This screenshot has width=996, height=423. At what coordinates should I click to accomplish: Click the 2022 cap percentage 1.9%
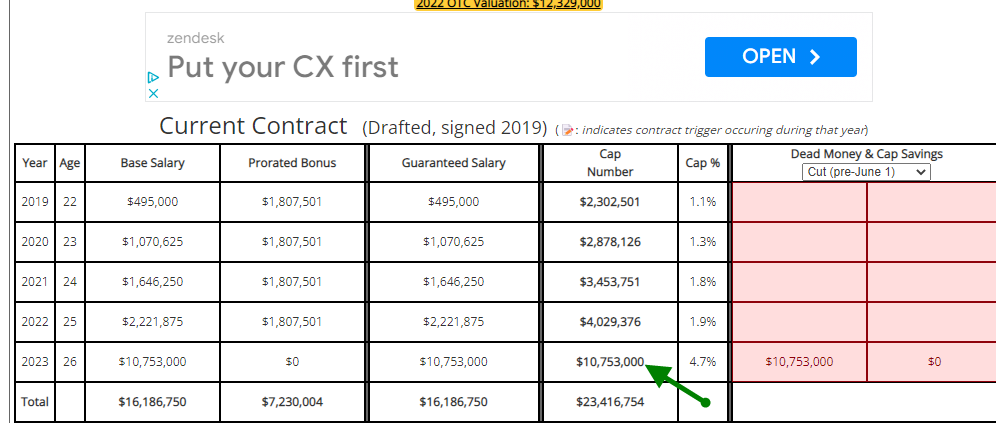point(703,322)
